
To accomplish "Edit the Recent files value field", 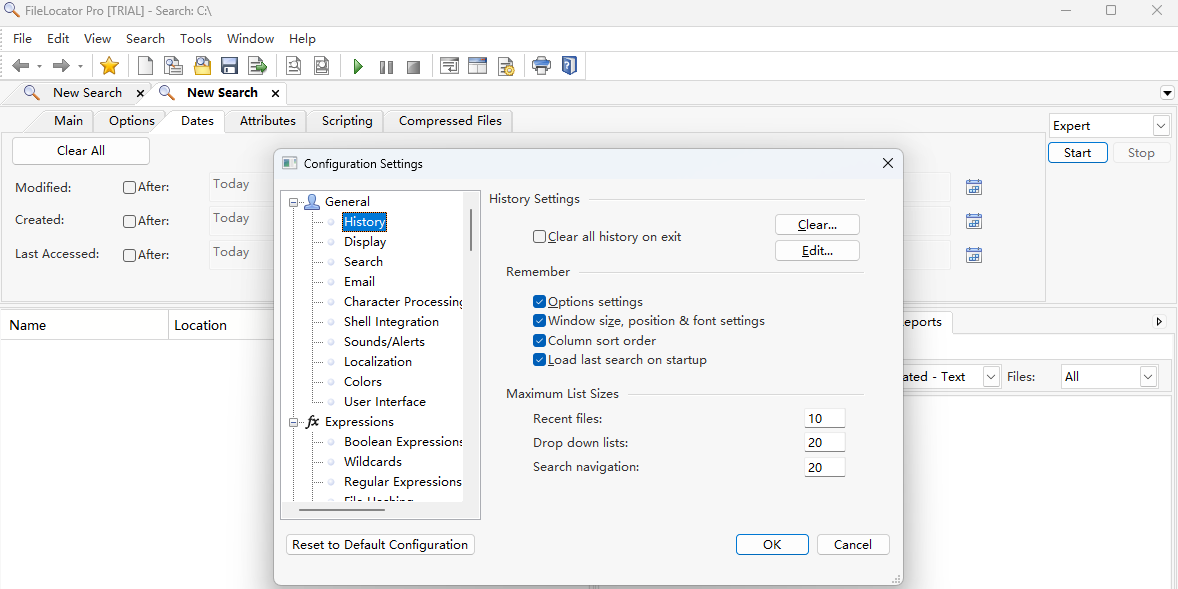I will (x=824, y=418).
